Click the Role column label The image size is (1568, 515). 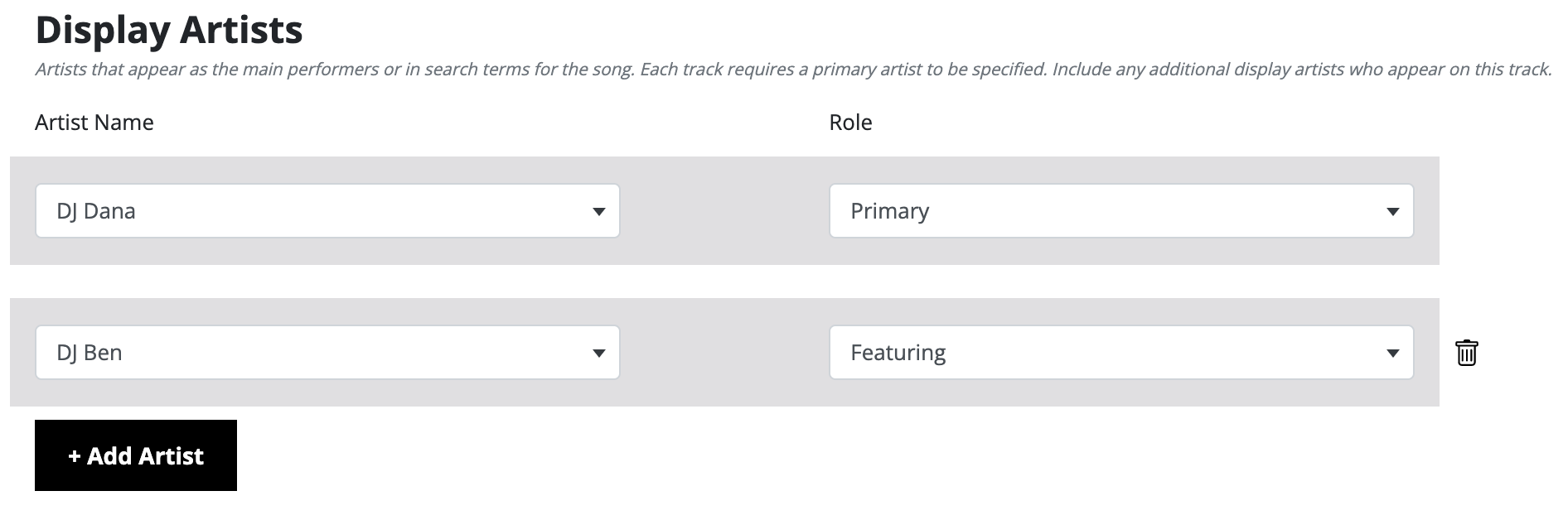click(x=850, y=123)
